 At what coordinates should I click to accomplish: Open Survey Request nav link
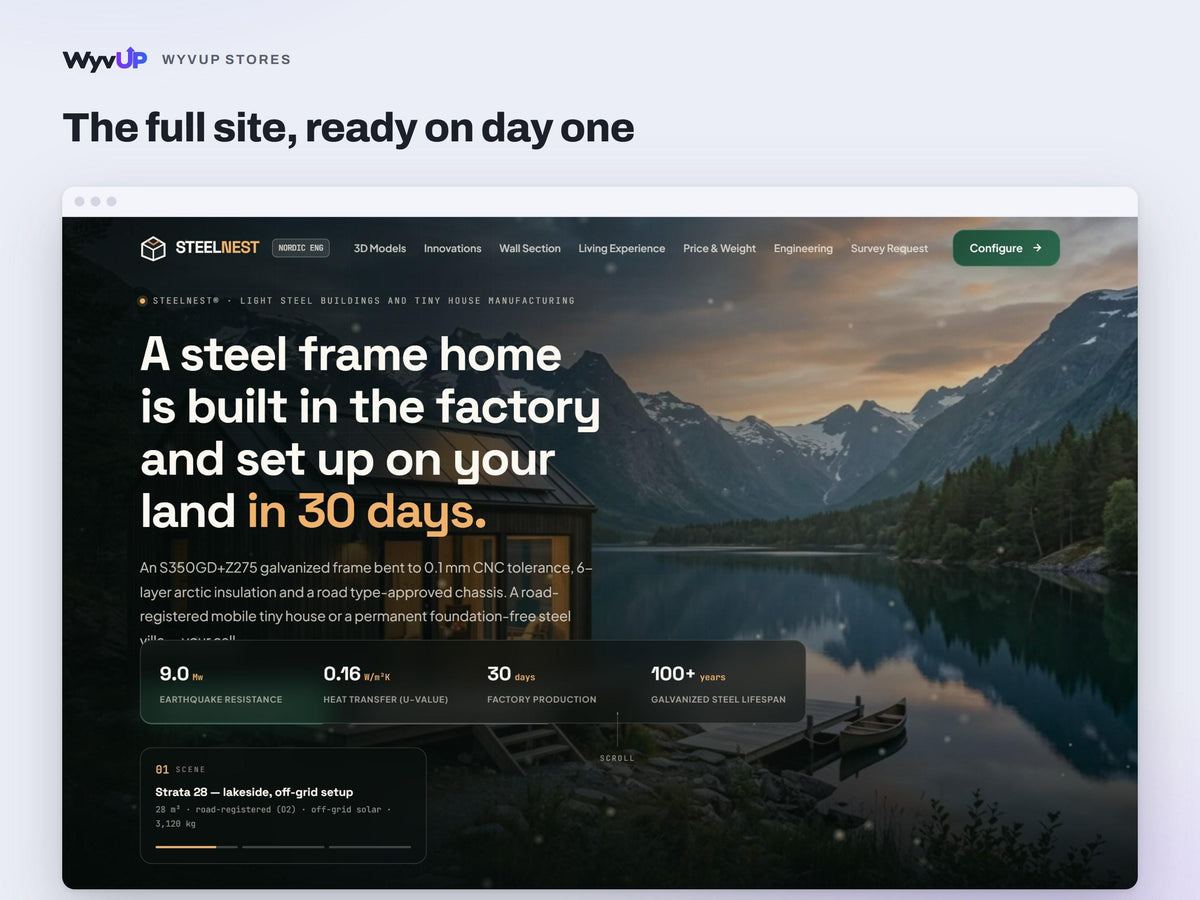[889, 248]
